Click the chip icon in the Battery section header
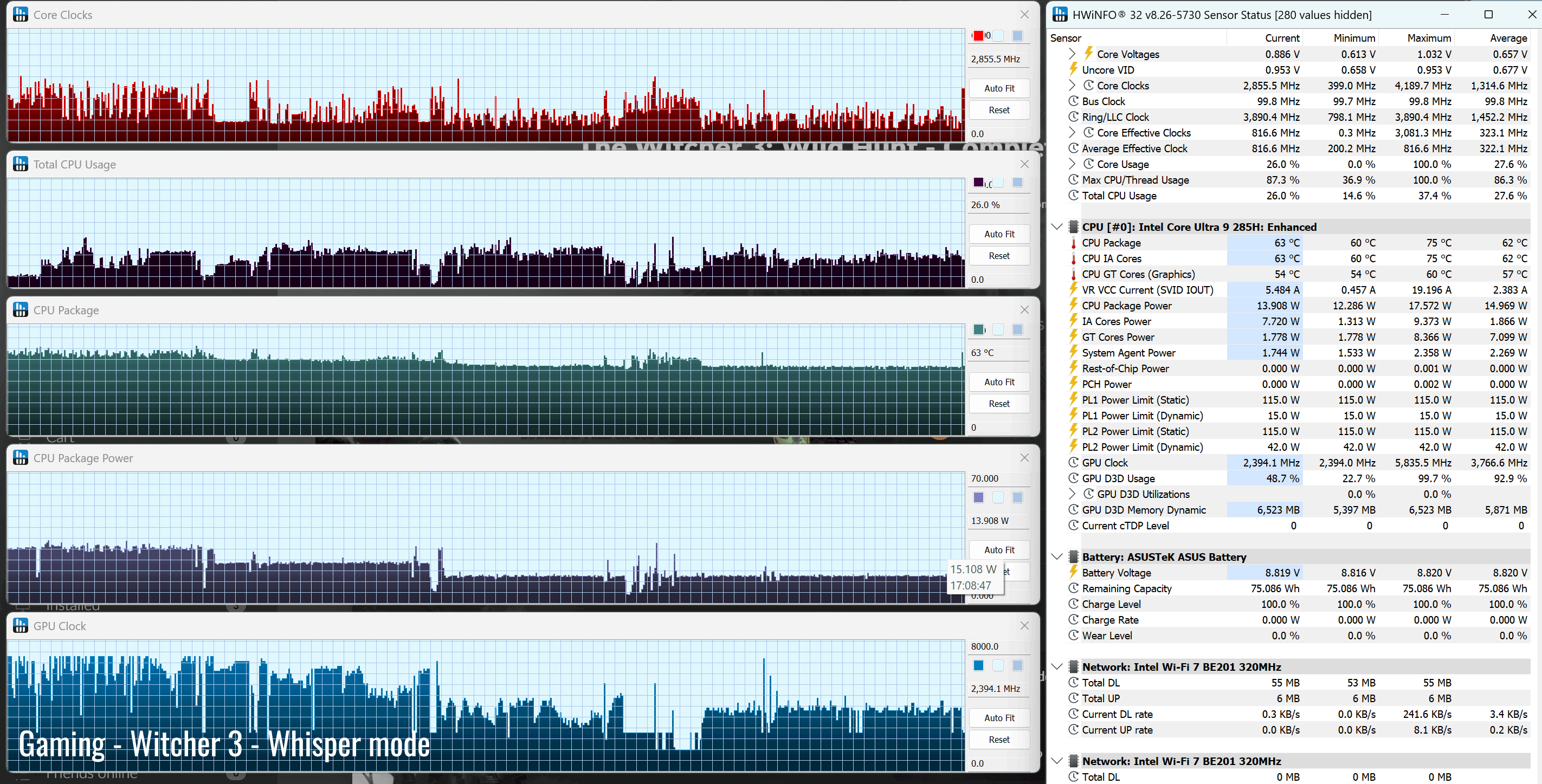The height and width of the screenshot is (784, 1542). (1073, 557)
